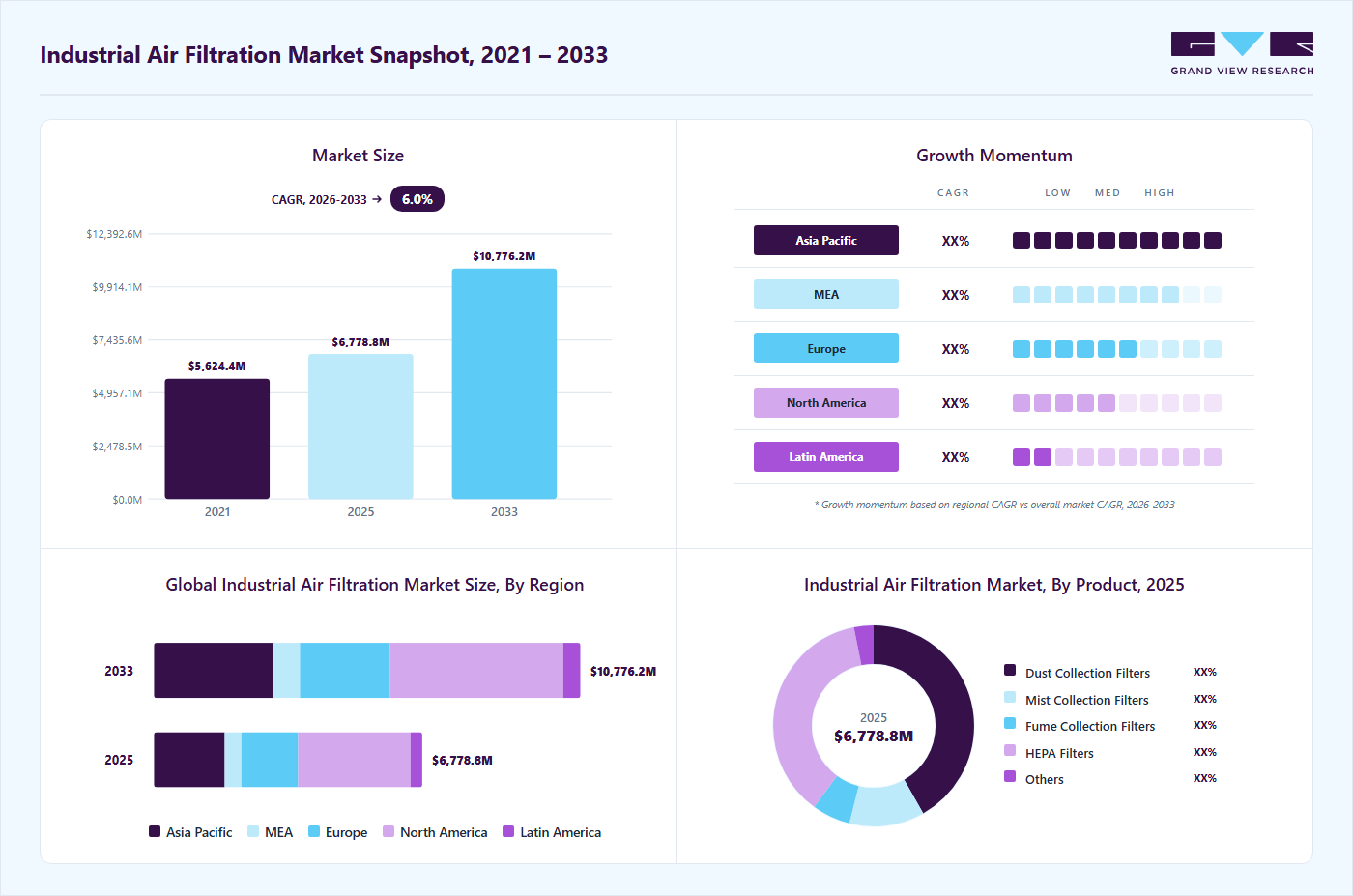Click the Latin America momentum indicator blocks
The height and width of the screenshot is (896, 1353).
[x=1117, y=457]
